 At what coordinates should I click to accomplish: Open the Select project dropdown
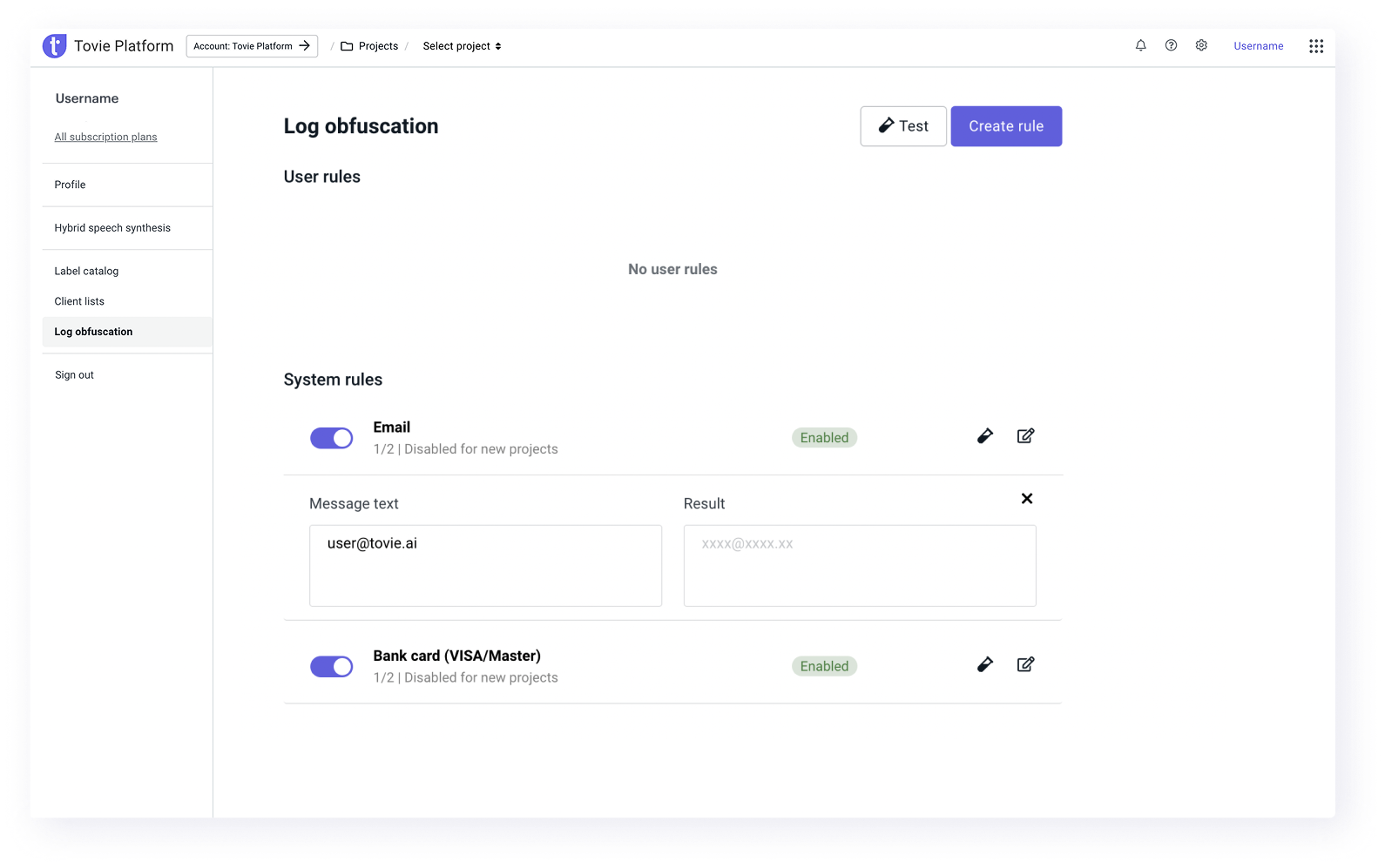[x=462, y=46]
